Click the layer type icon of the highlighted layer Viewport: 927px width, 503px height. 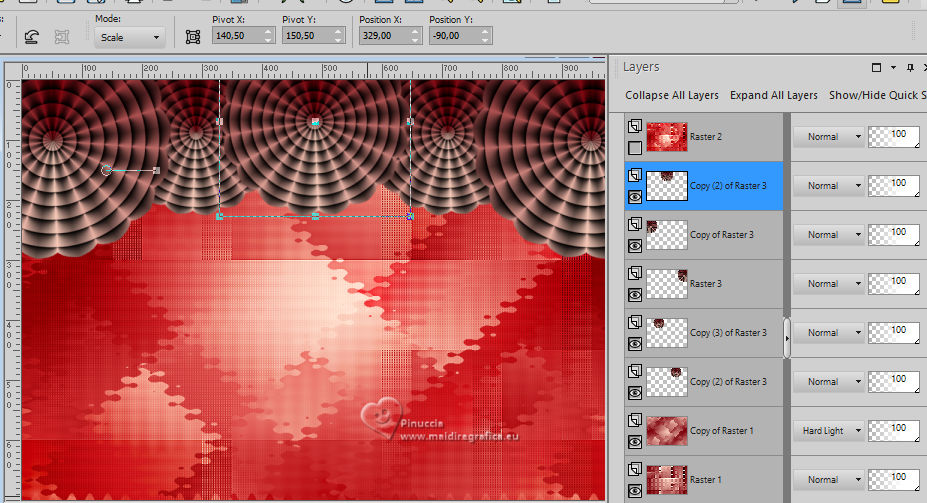point(635,174)
